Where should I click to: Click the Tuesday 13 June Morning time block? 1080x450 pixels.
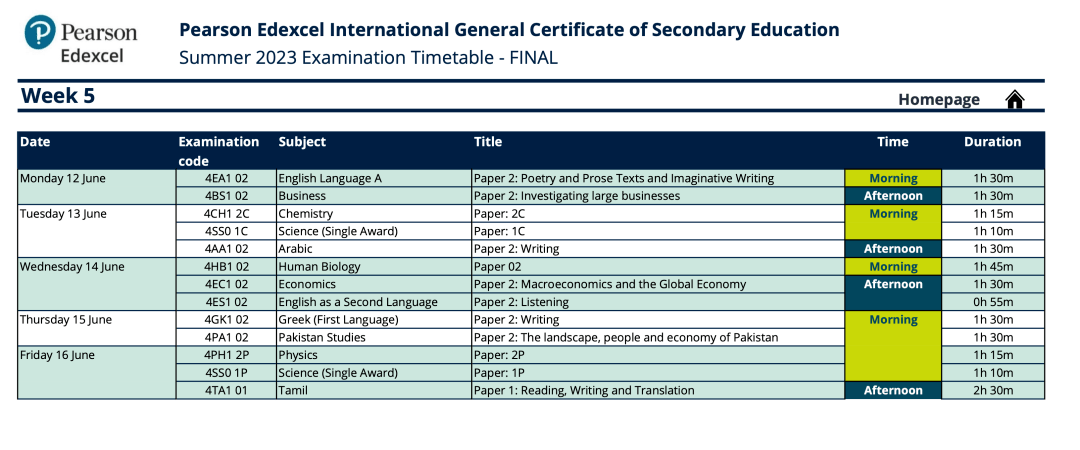[x=893, y=223]
